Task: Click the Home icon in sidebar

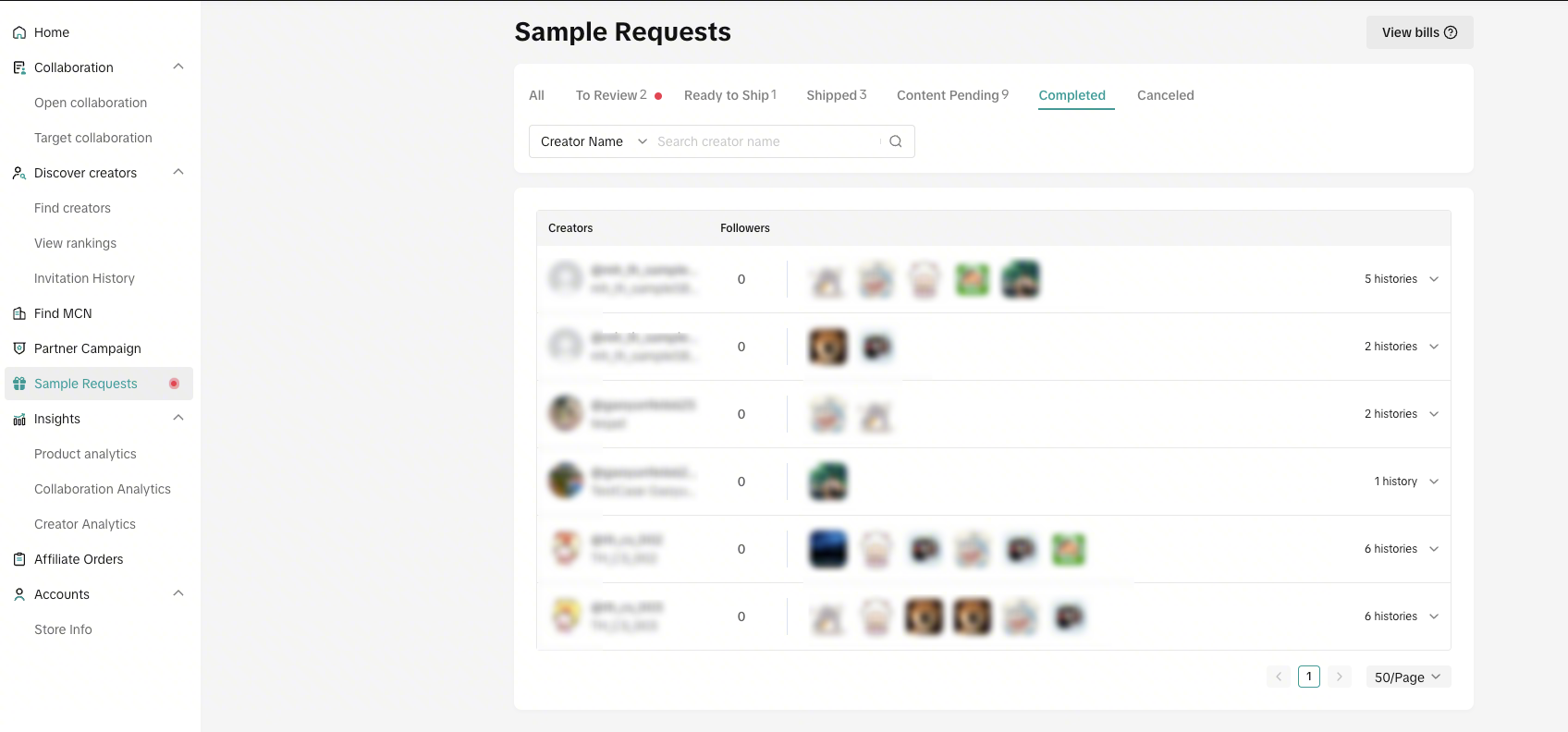Action: click(19, 32)
